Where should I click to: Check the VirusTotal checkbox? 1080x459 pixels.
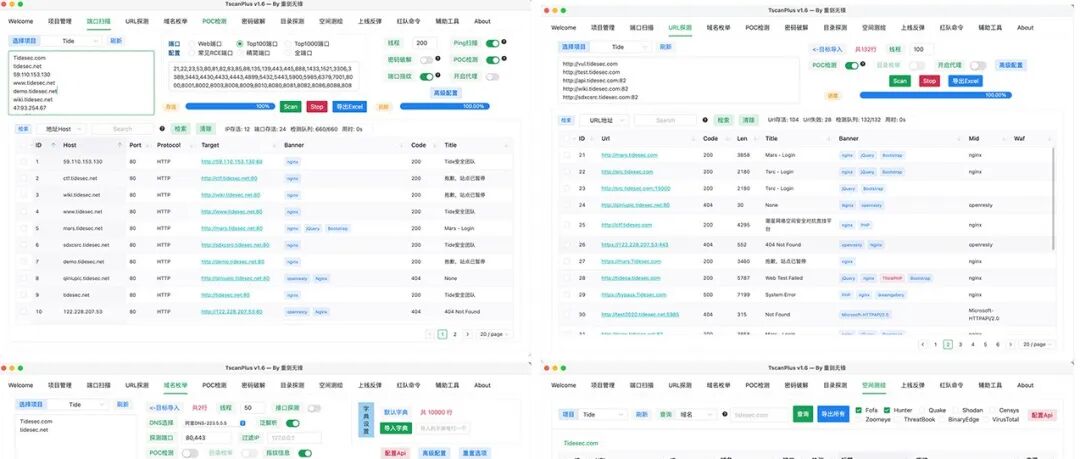[x=986, y=419]
